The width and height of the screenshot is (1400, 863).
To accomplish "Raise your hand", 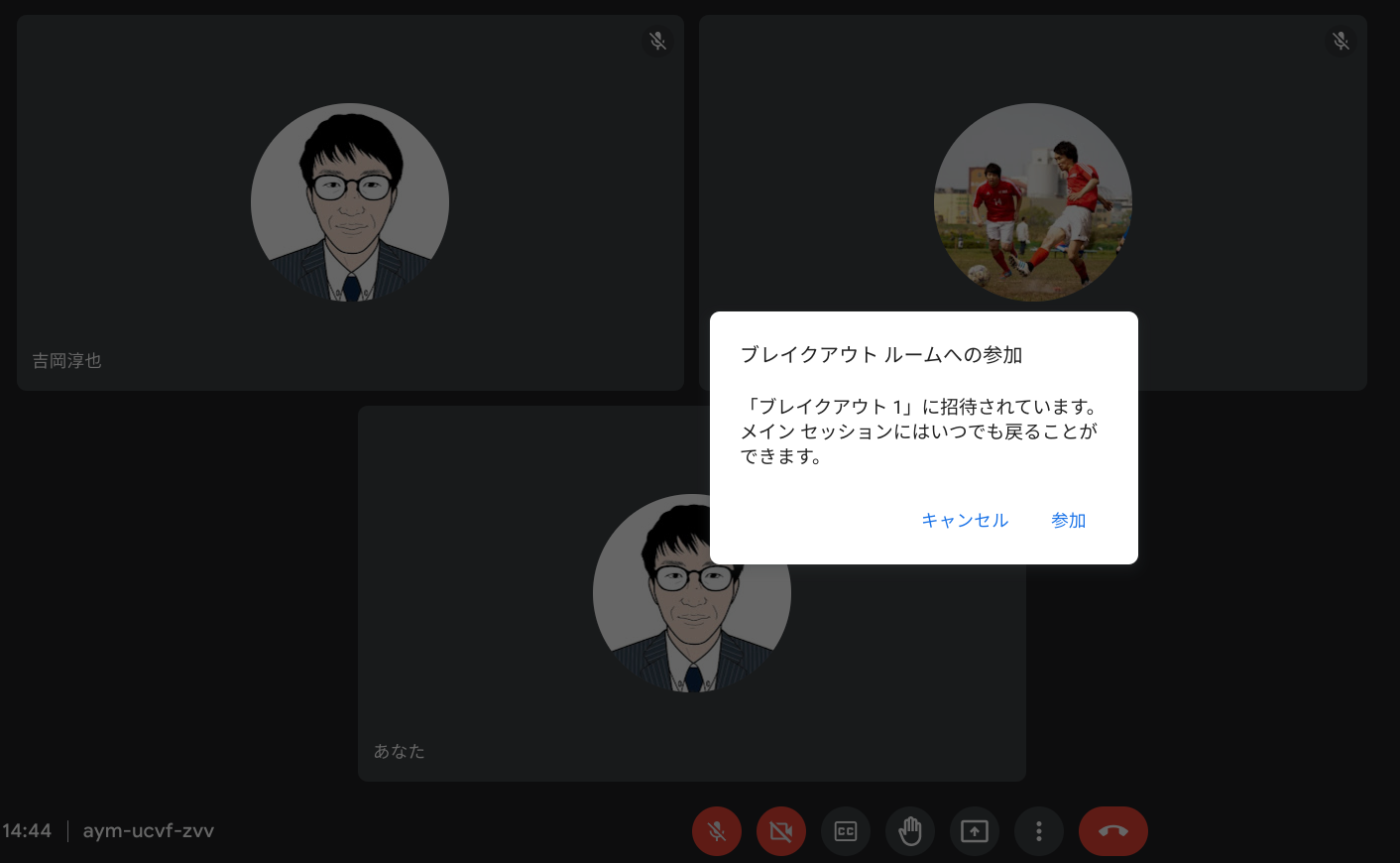I will point(910,831).
